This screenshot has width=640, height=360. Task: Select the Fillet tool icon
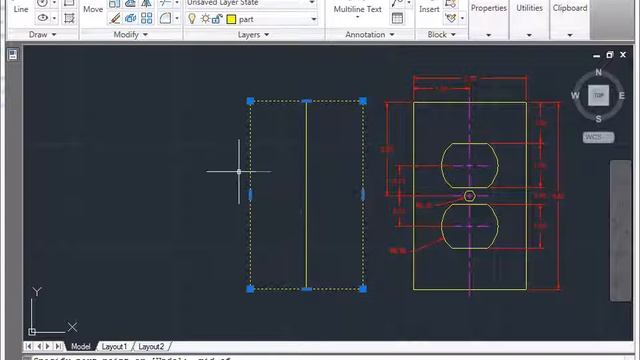[165, 18]
